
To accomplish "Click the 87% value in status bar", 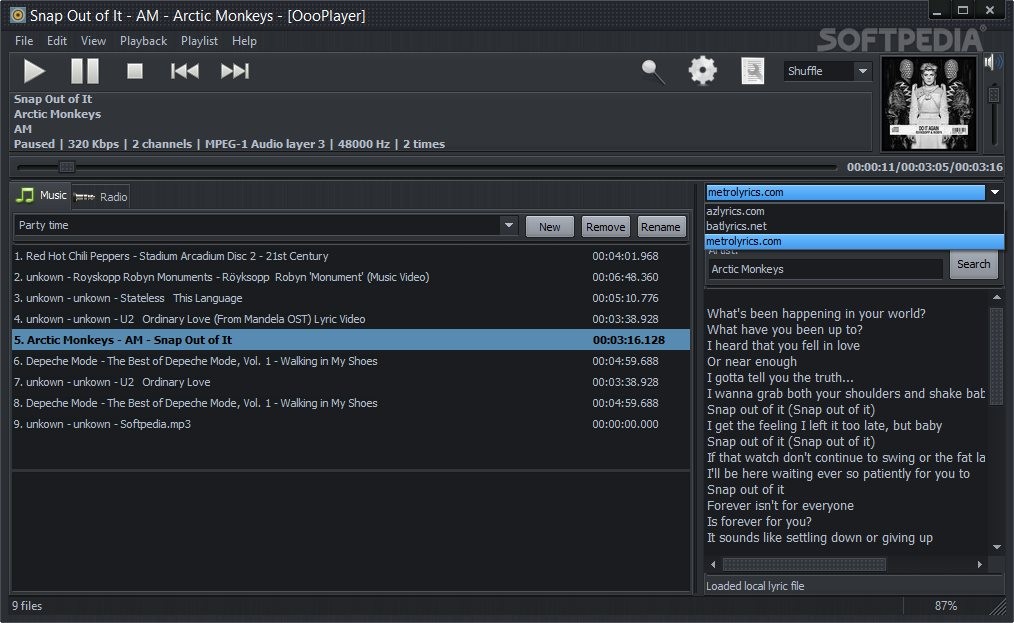I will click(945, 606).
